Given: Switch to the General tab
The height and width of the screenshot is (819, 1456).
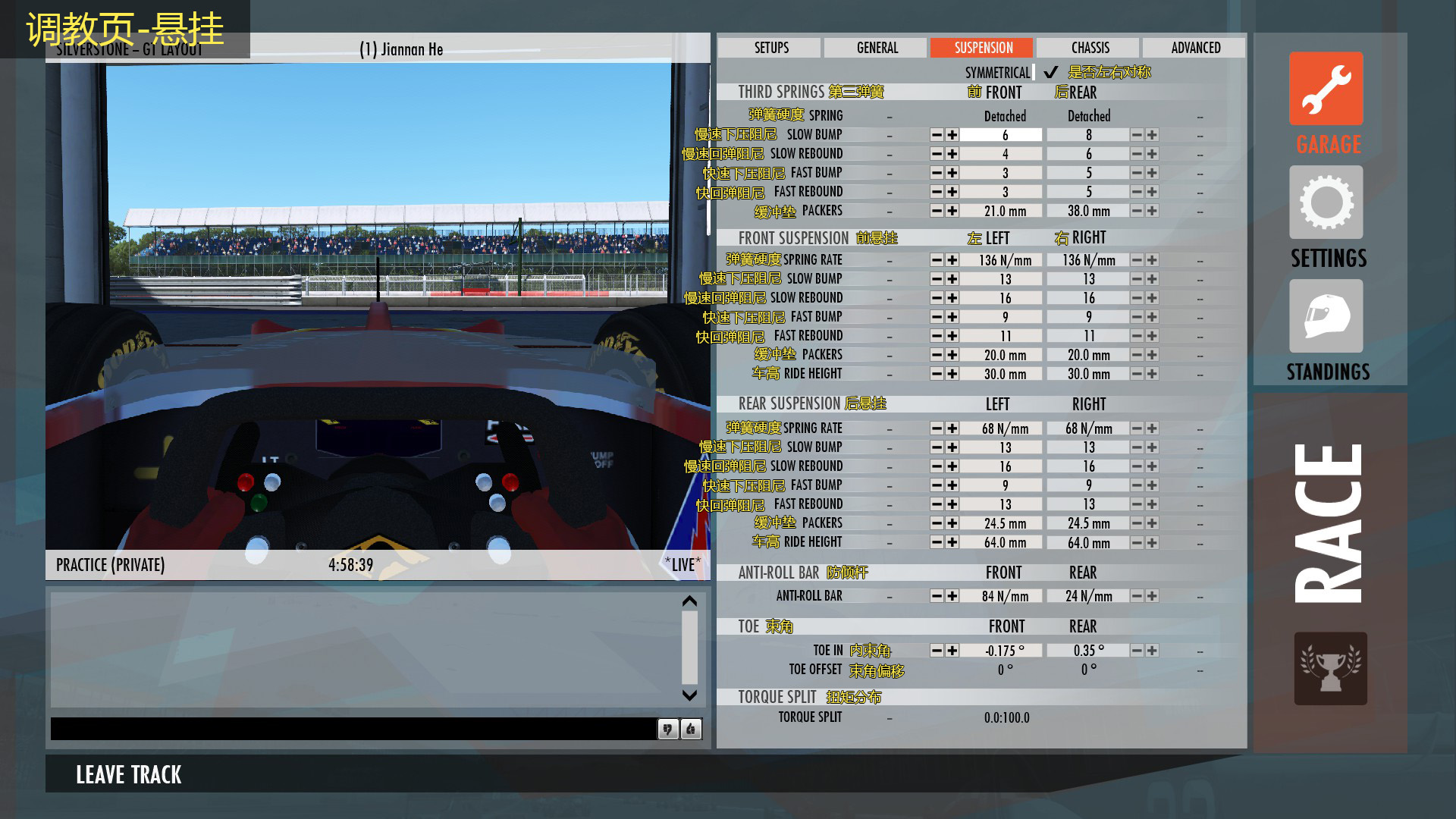Looking at the screenshot, I should [876, 48].
